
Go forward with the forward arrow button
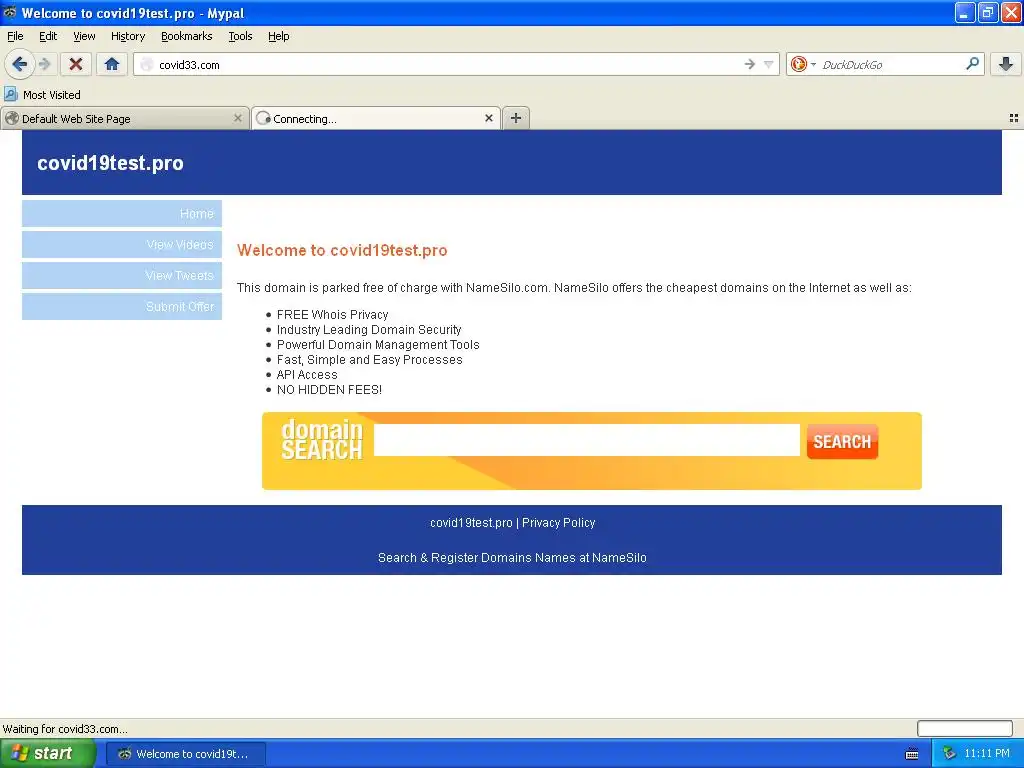[x=44, y=64]
